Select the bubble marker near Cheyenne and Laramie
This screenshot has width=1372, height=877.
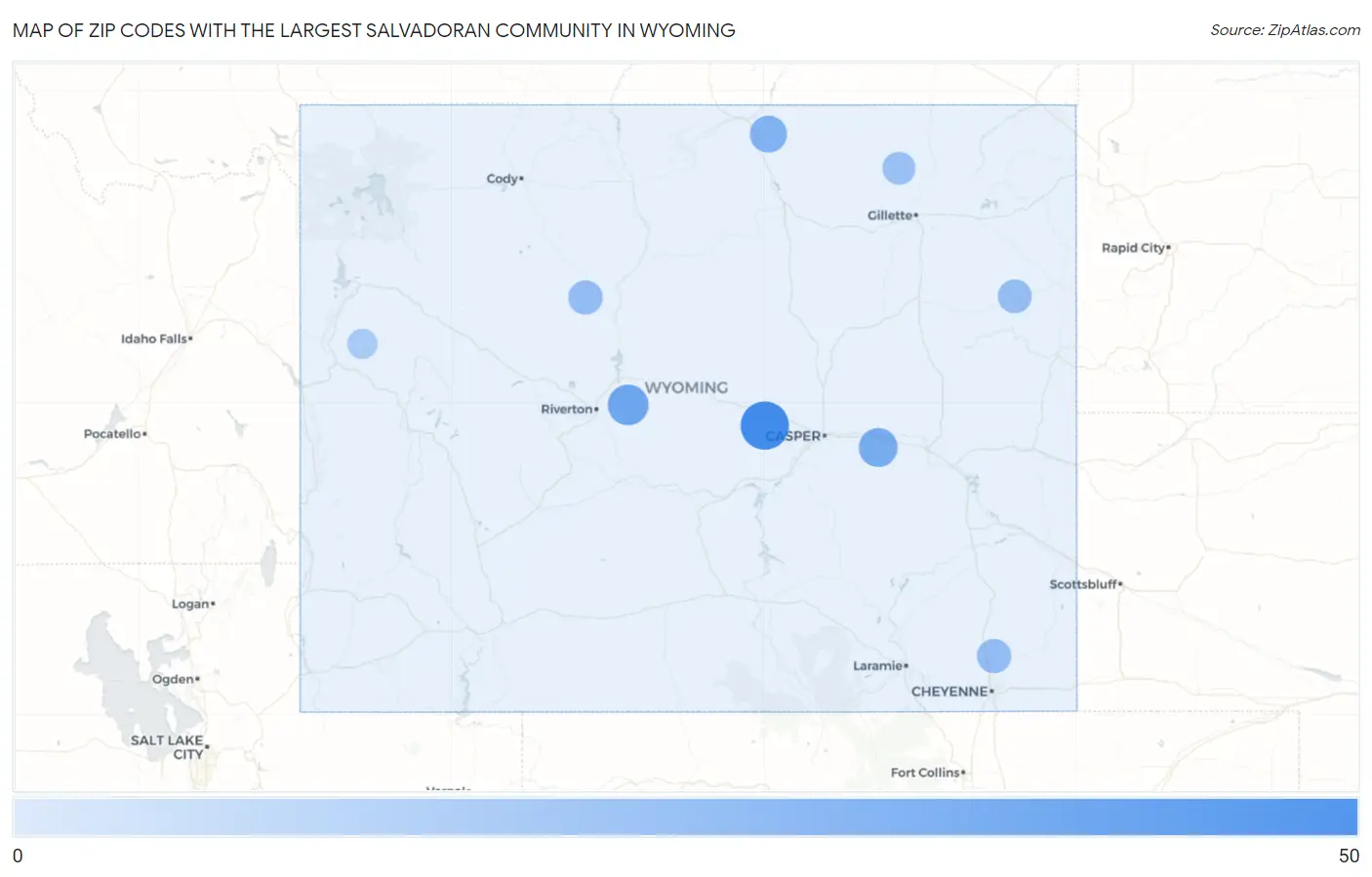coord(993,656)
